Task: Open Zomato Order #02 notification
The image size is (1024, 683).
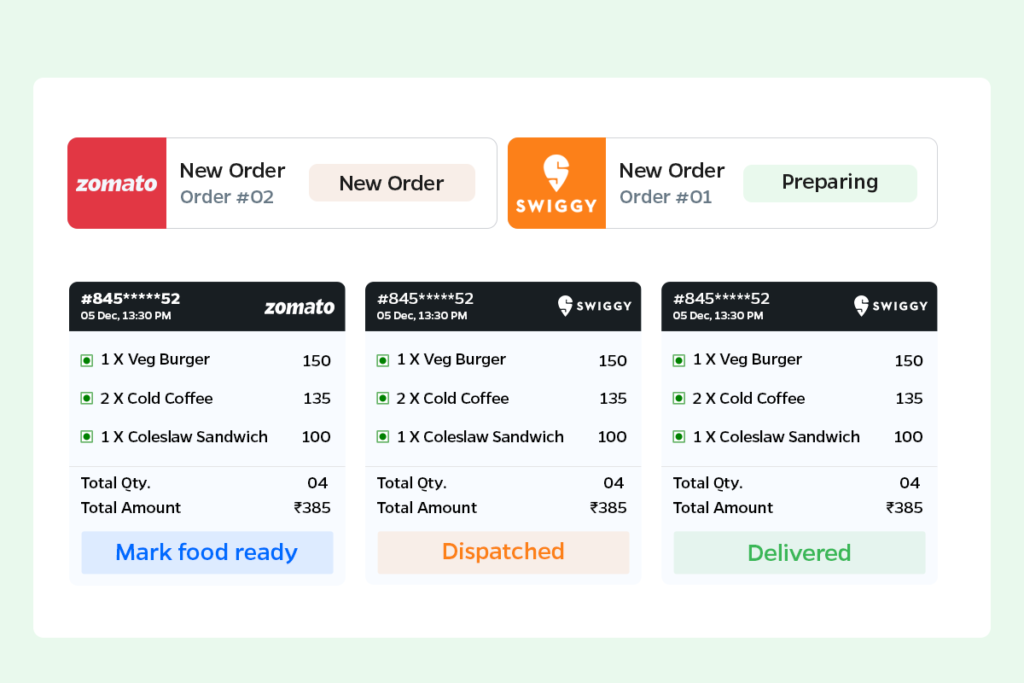Action: (x=232, y=183)
